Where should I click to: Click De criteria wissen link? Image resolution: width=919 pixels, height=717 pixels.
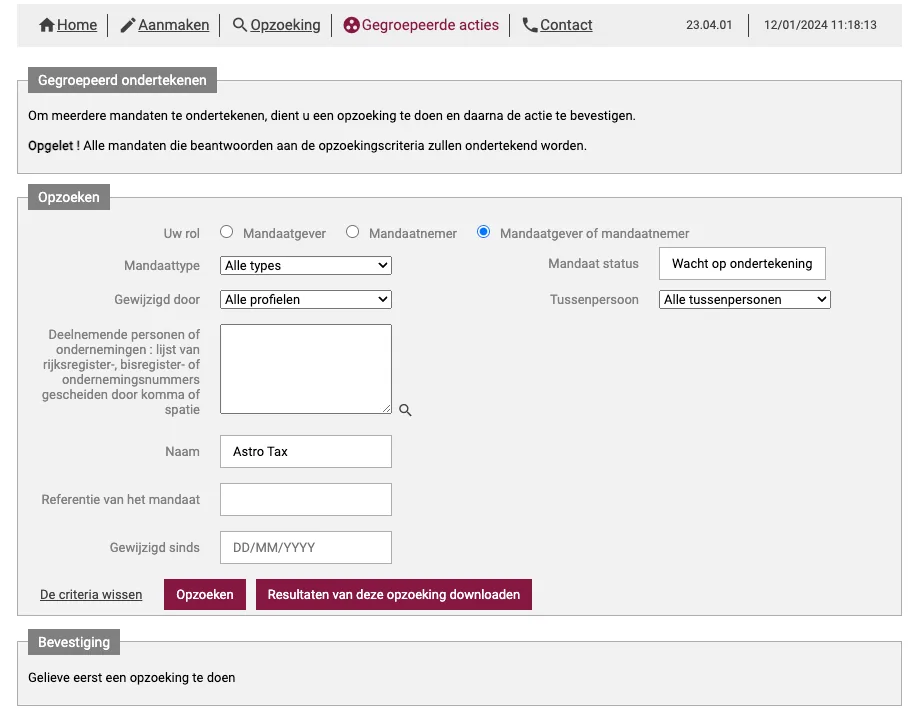click(91, 594)
